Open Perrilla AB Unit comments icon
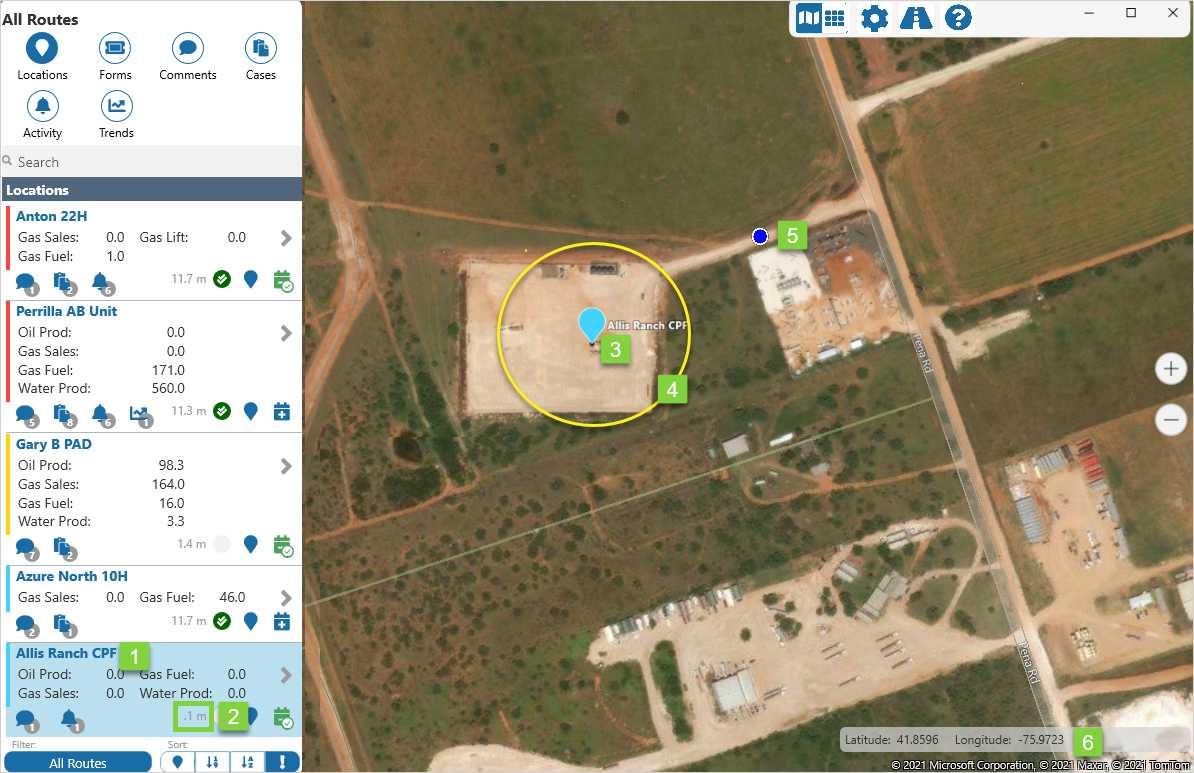The image size is (1194, 773). pyautogui.click(x=27, y=415)
